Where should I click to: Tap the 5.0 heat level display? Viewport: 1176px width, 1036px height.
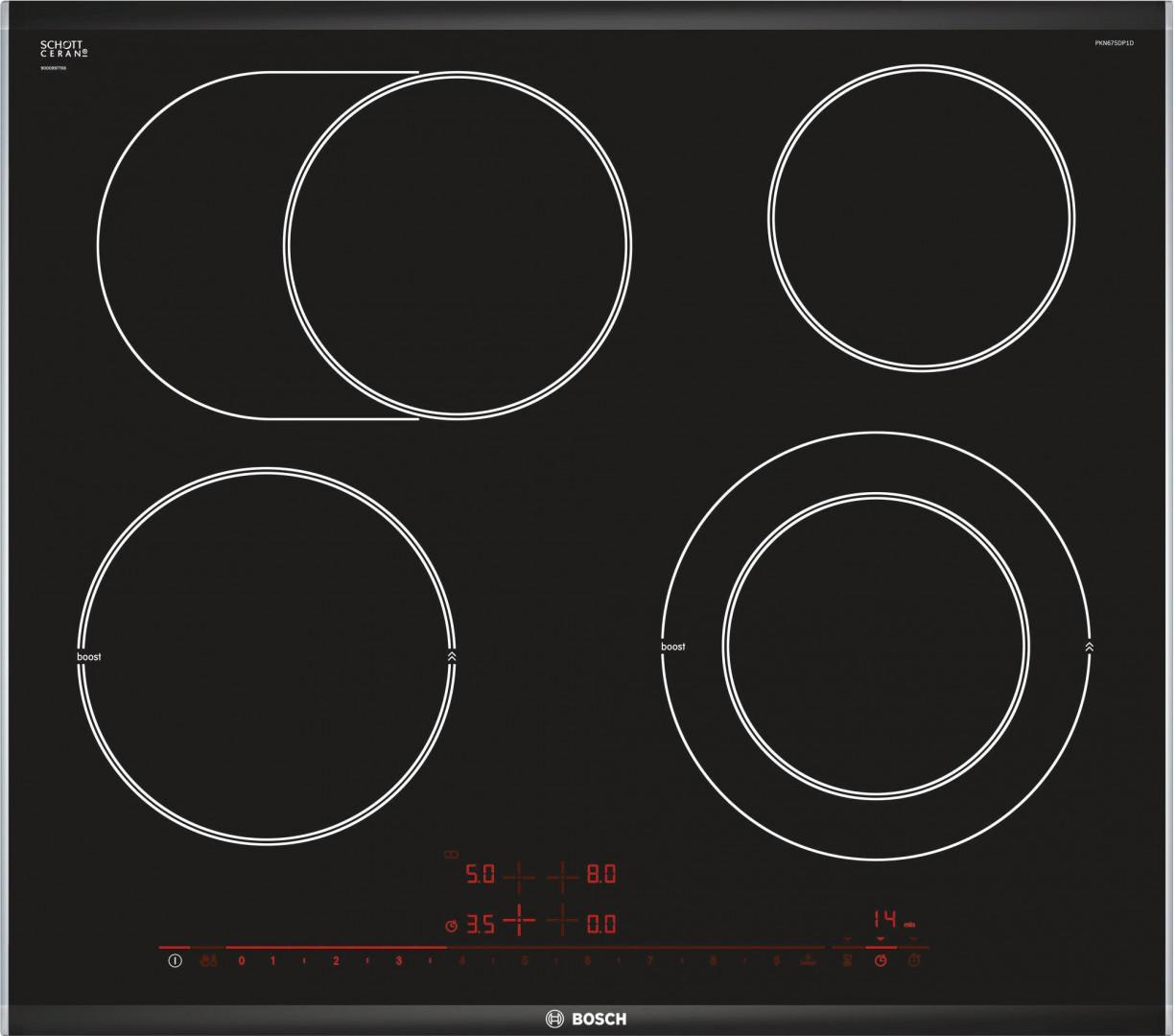pos(479,875)
